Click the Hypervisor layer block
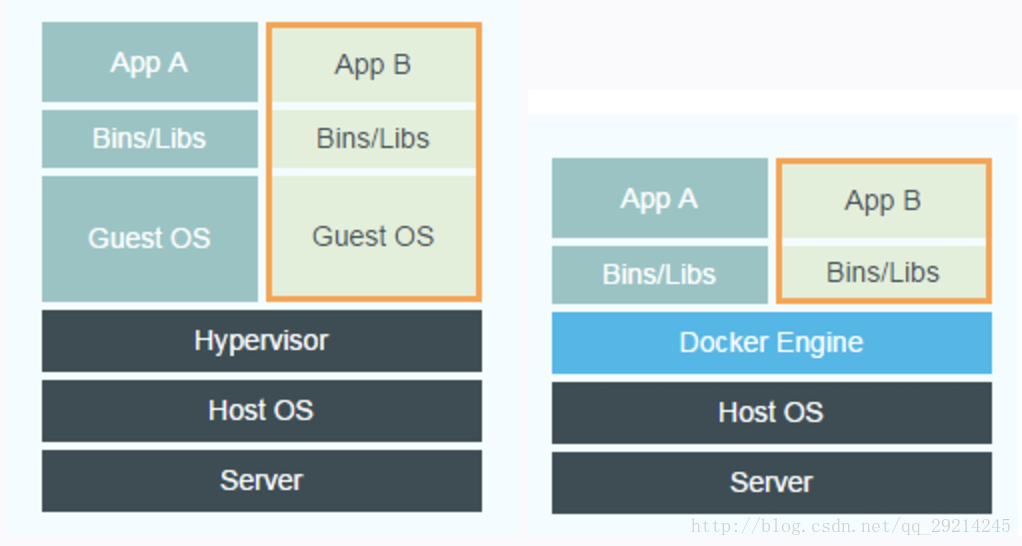 click(x=262, y=341)
